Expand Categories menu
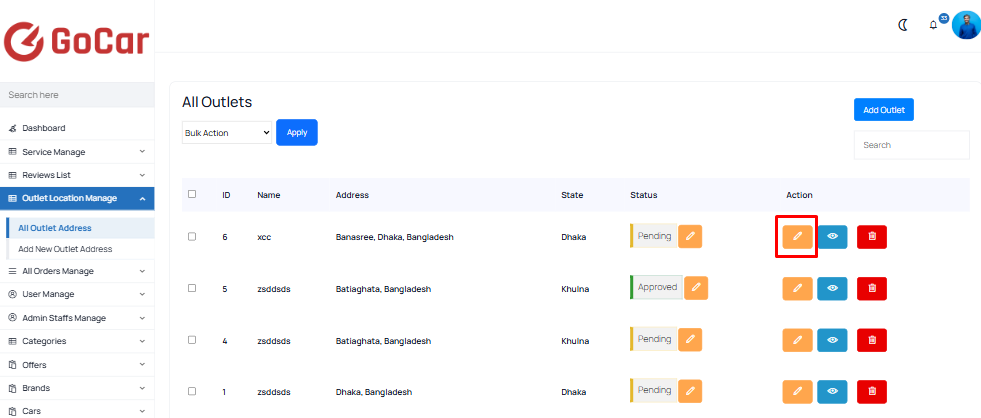The width and height of the screenshot is (981, 418). point(77,341)
